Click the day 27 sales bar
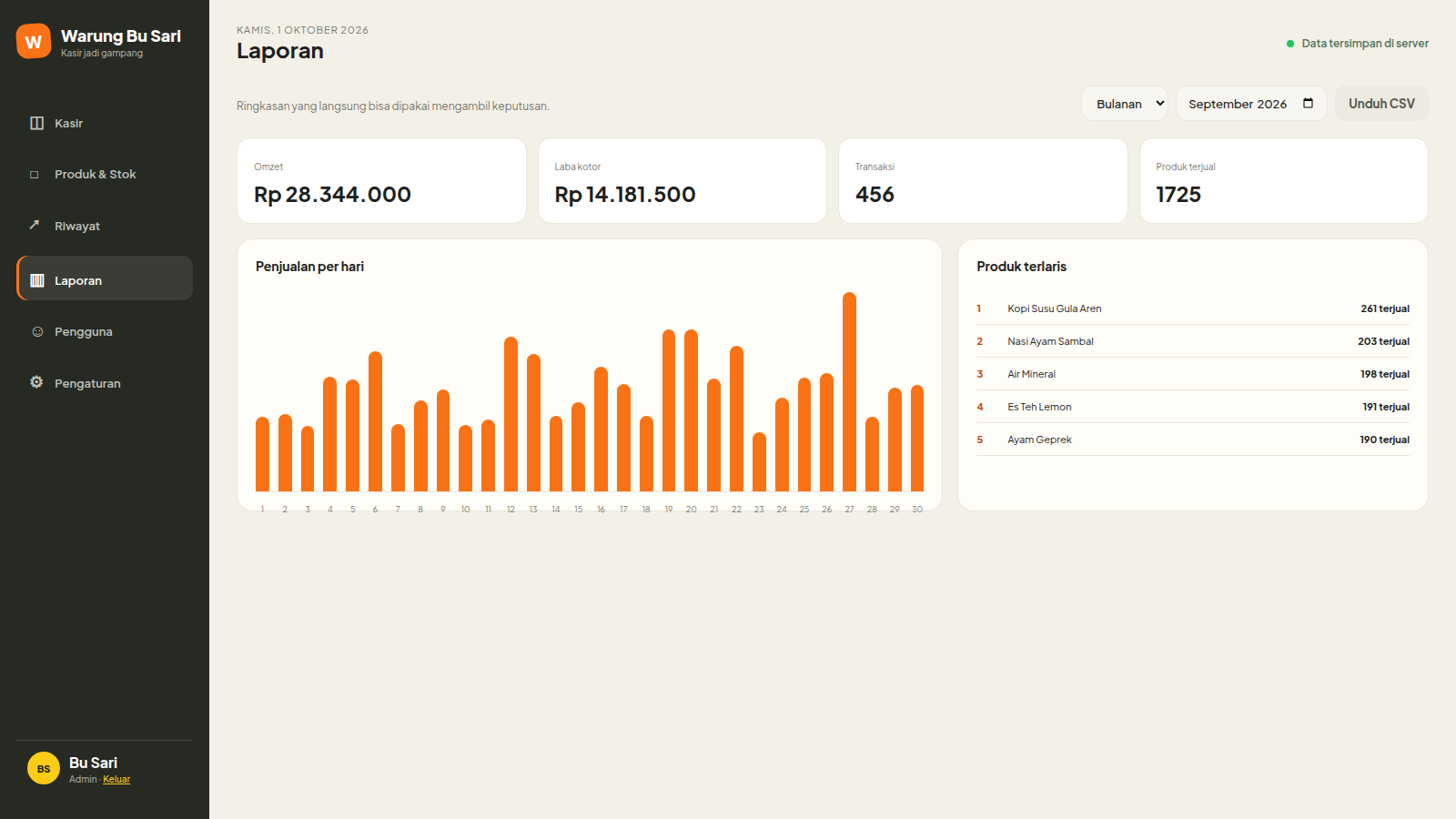Image resolution: width=1456 pixels, height=819 pixels. 849,392
